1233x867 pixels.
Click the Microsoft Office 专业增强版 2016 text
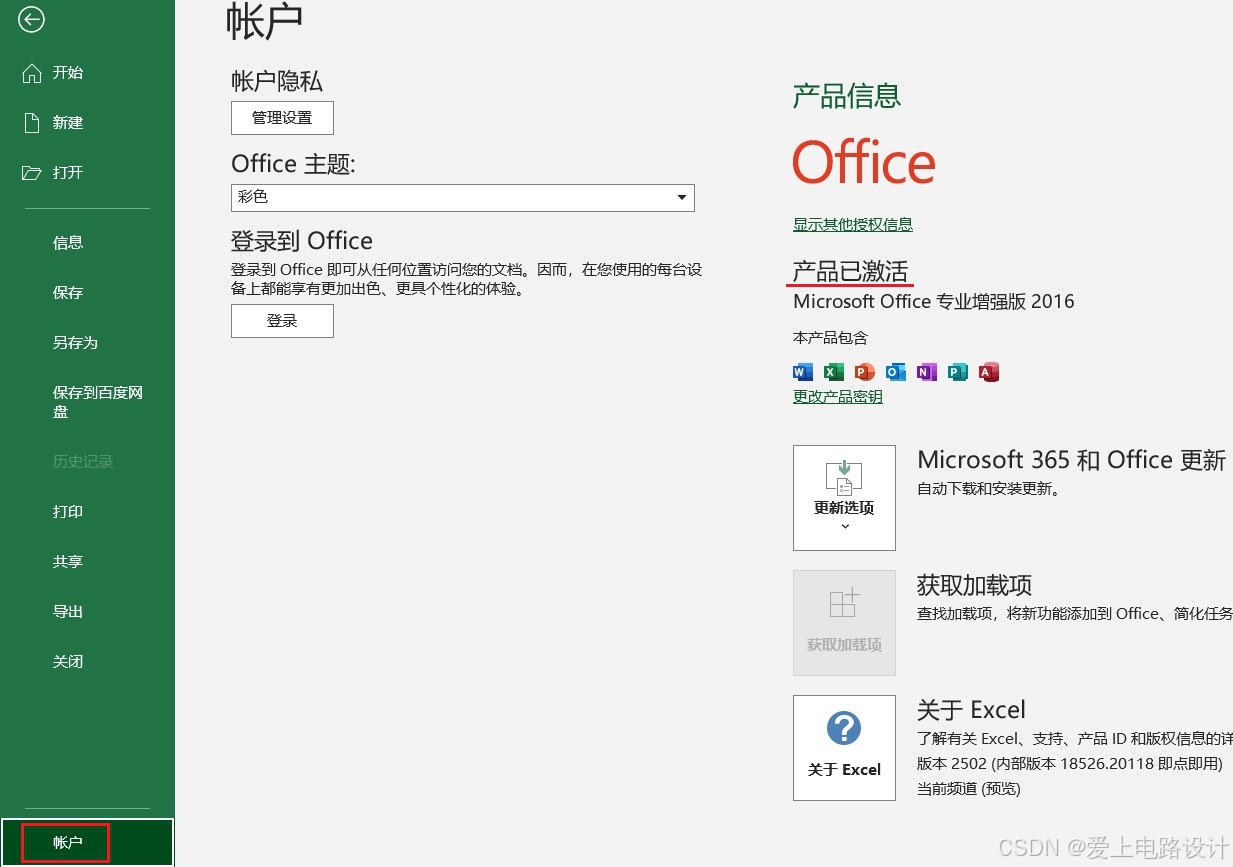tap(934, 301)
